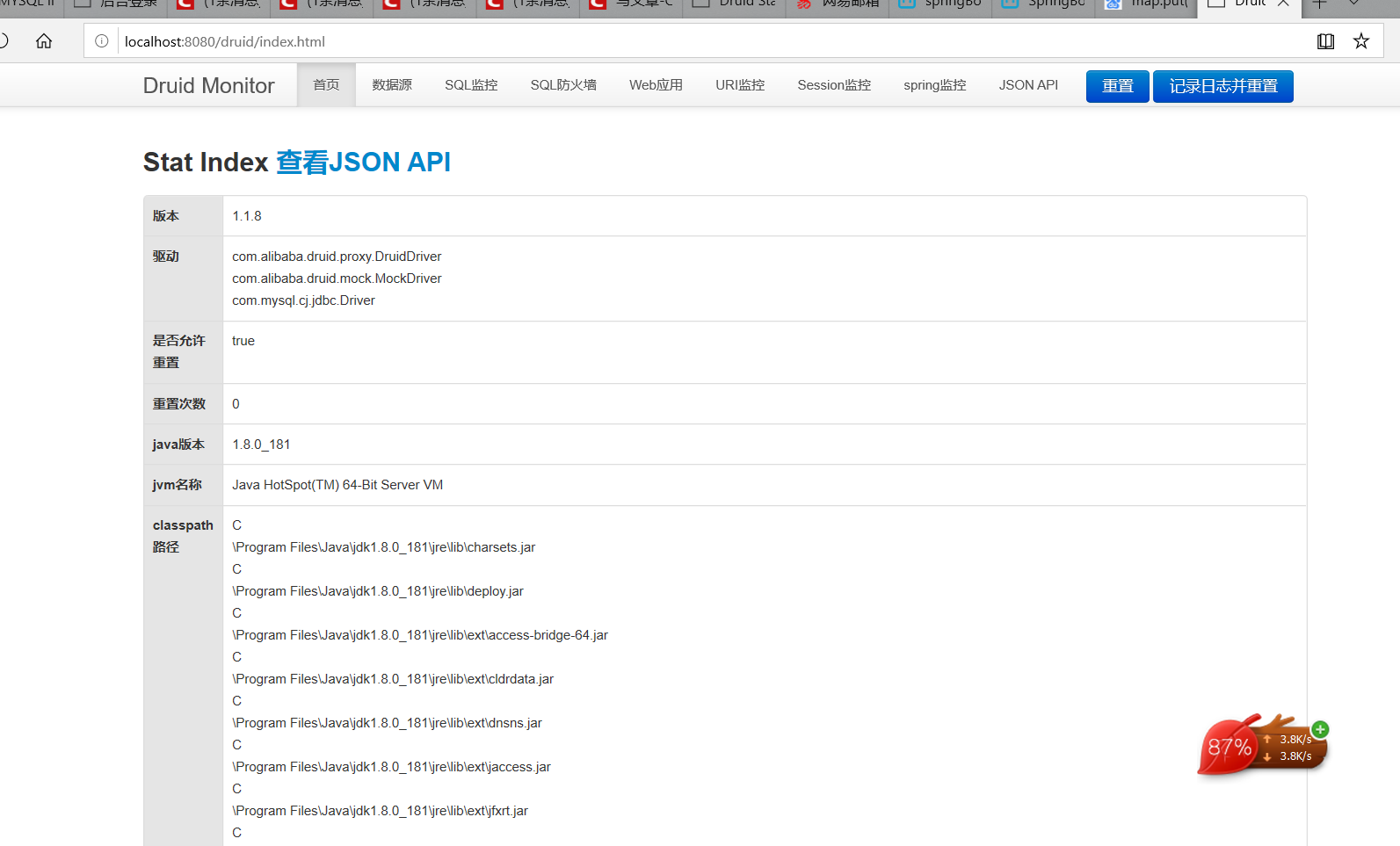Click Java HotSpot(TM) 64-Bit Server VM text
1400x846 pixels.
tap(337, 485)
